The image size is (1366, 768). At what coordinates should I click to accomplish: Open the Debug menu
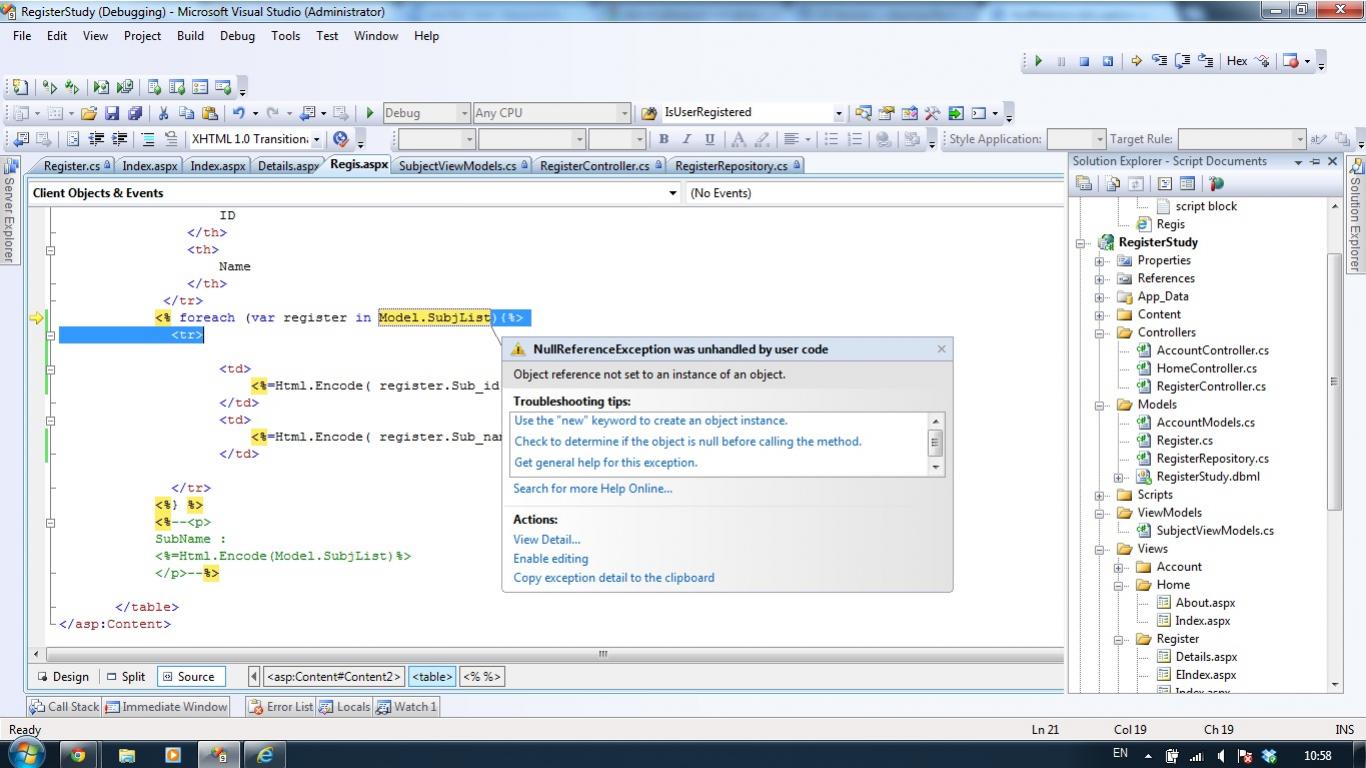click(237, 36)
